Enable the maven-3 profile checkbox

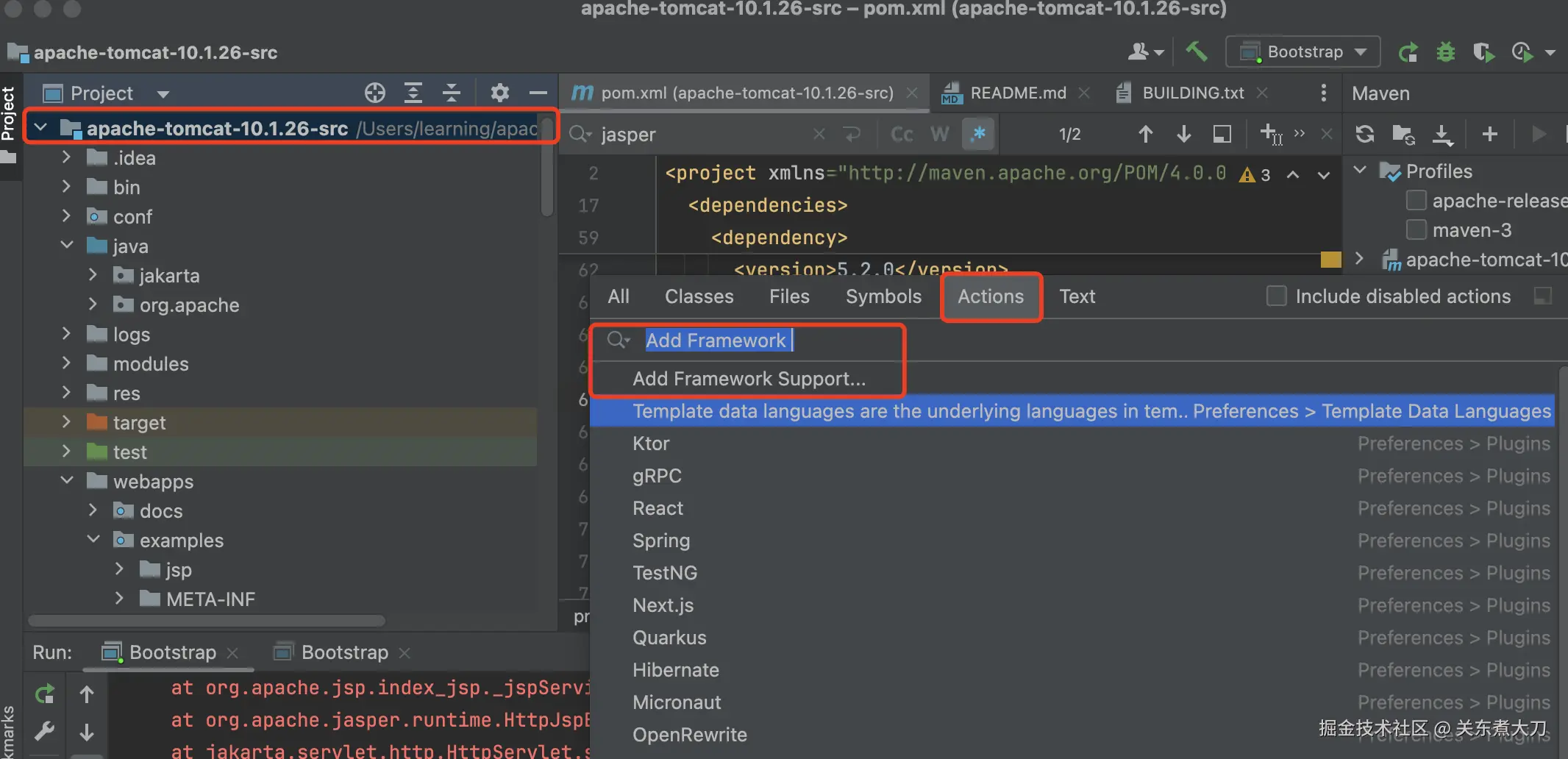pyautogui.click(x=1416, y=229)
